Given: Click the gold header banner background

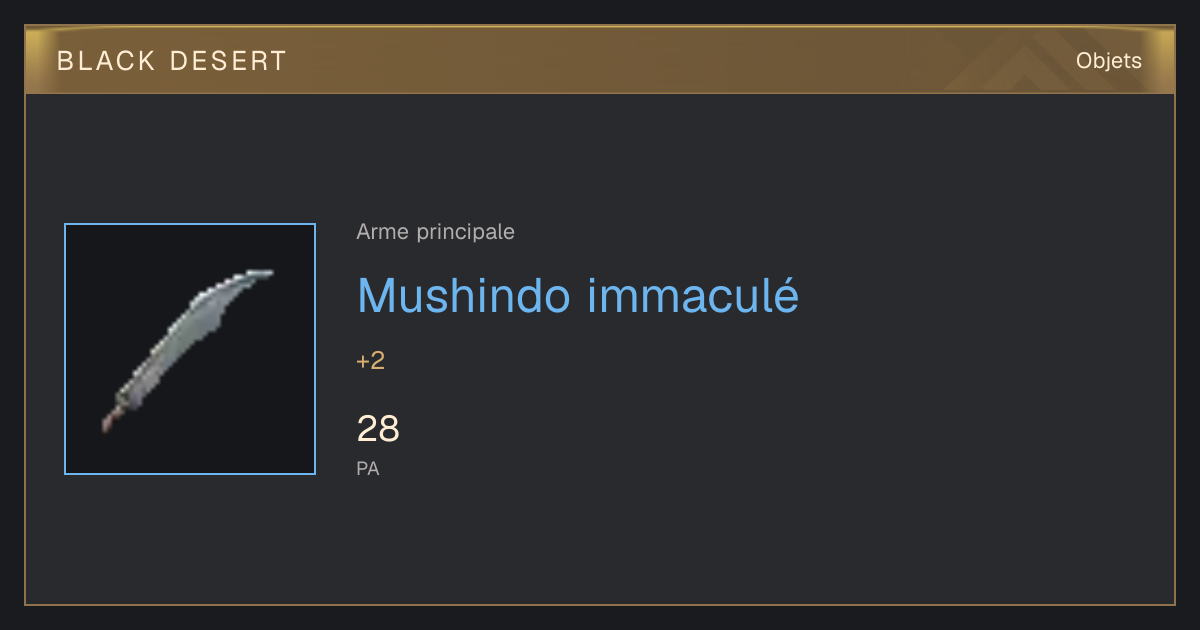Looking at the screenshot, I should (600, 61).
